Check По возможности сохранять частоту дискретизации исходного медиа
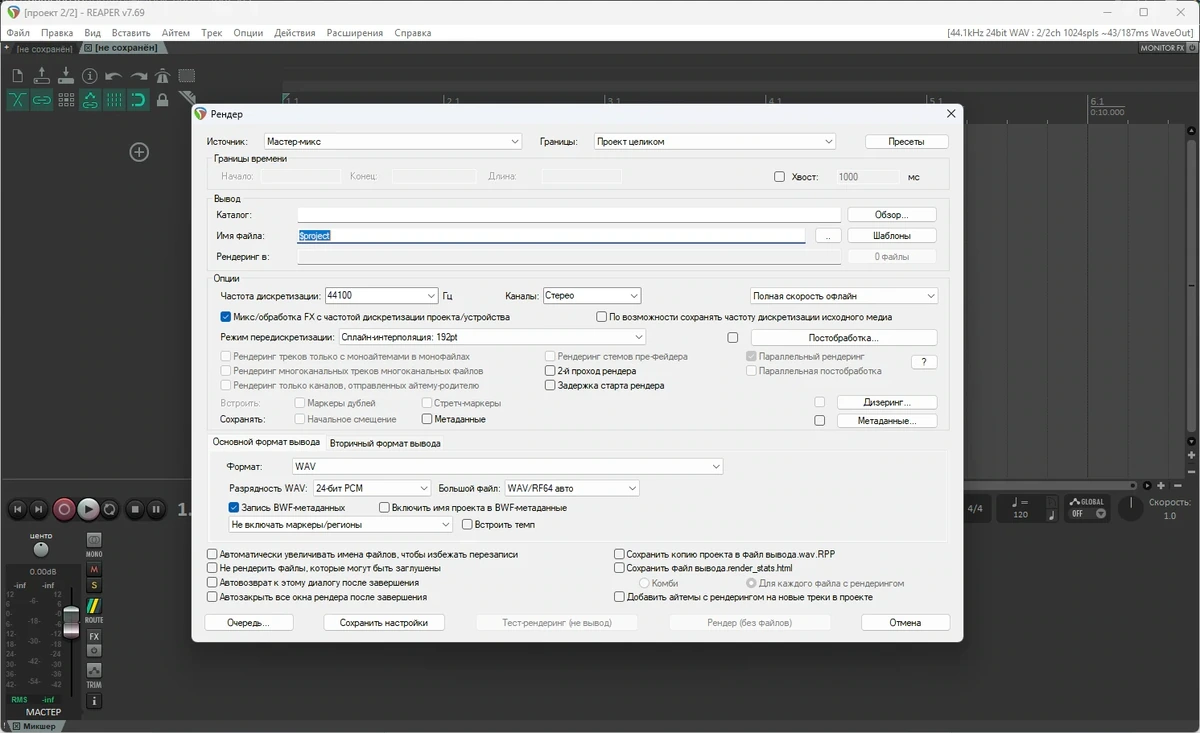The height and width of the screenshot is (733, 1200). point(602,317)
